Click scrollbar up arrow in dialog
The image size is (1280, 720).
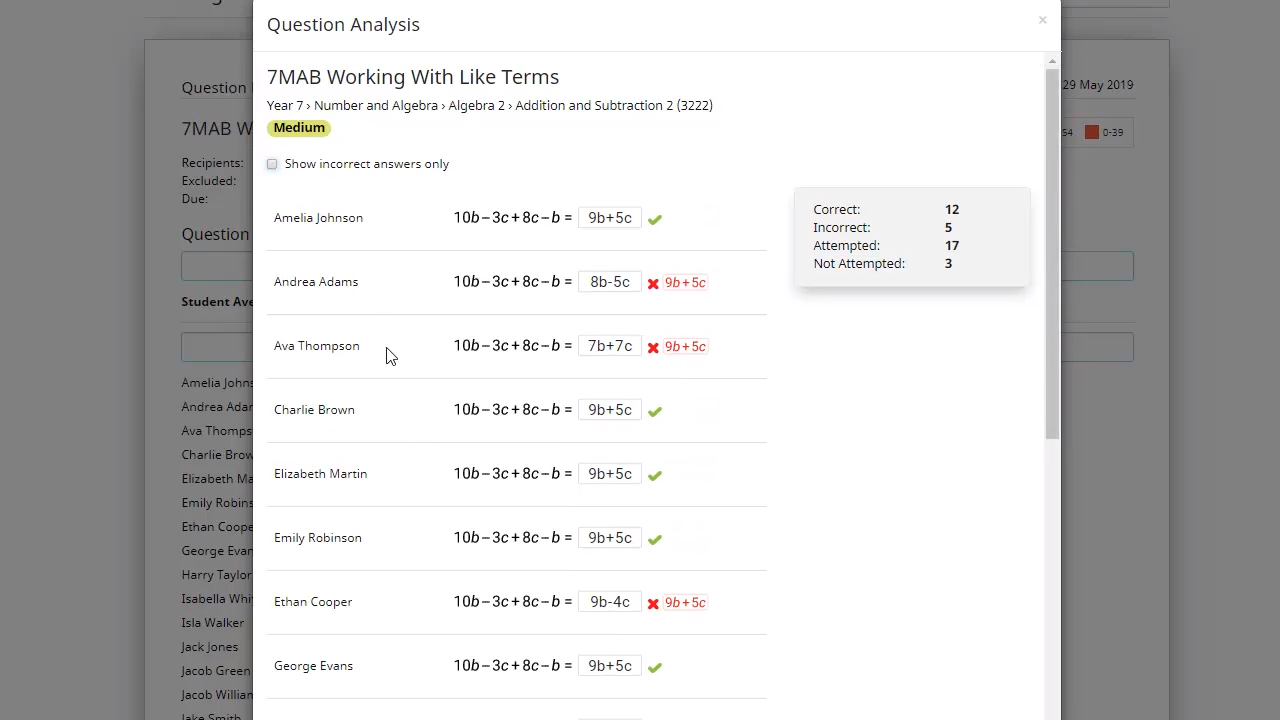click(1051, 62)
